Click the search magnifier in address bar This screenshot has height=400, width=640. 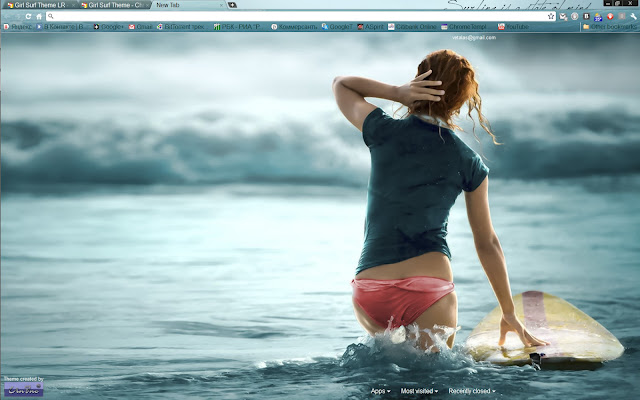click(51, 16)
